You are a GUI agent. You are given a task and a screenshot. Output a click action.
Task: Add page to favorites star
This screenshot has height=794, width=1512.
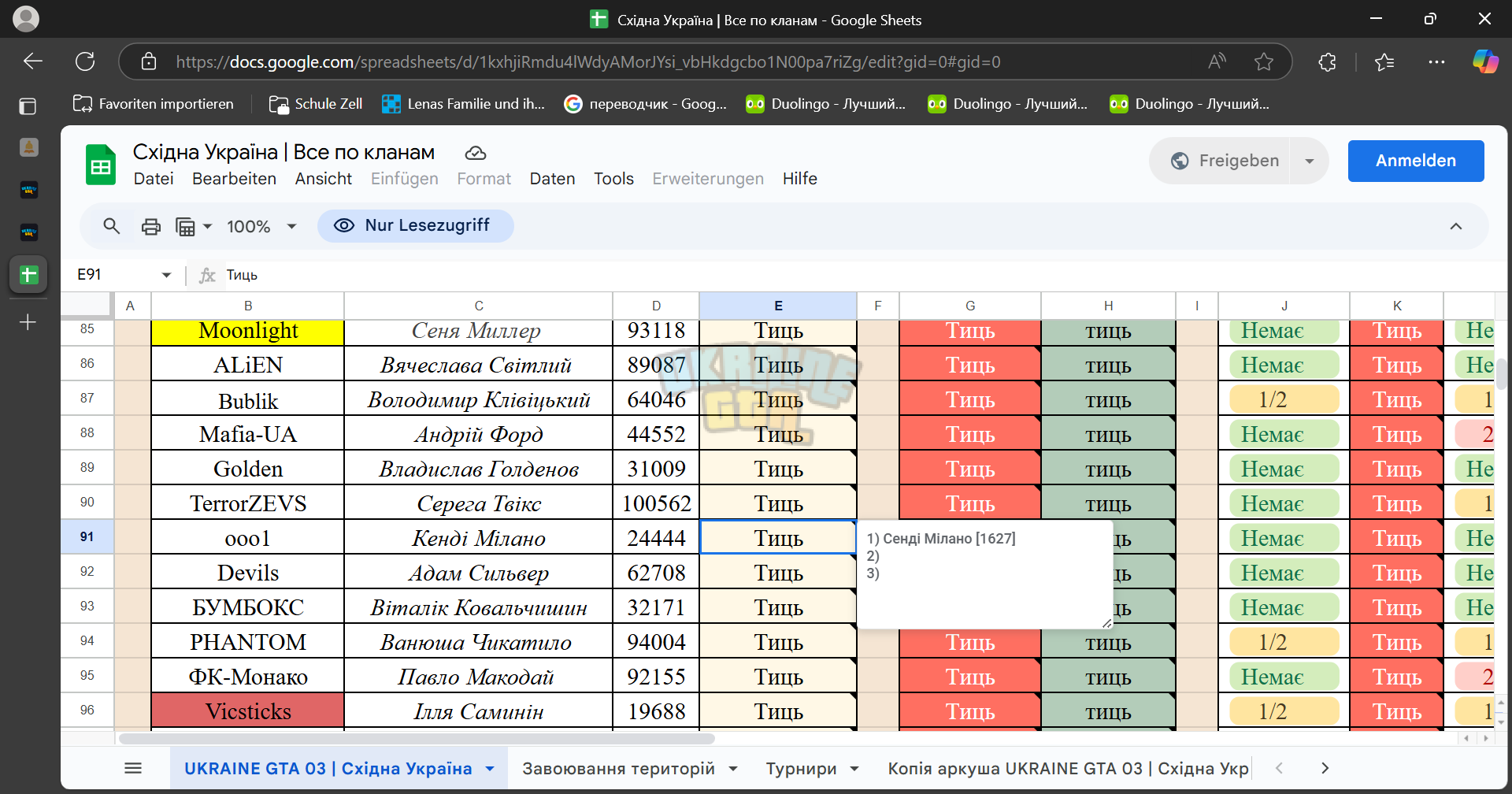[1264, 61]
